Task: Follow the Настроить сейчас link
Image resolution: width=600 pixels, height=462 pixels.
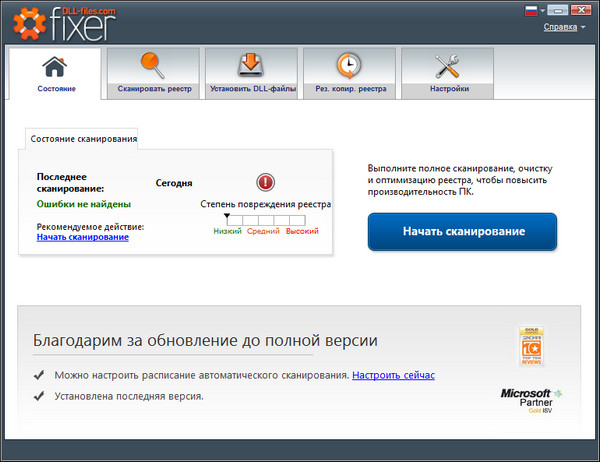Action: click(x=393, y=375)
